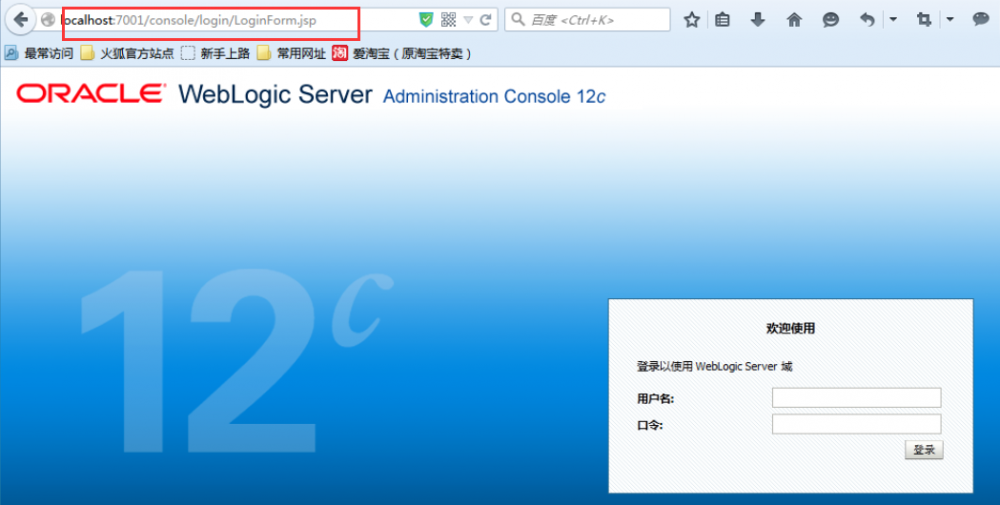Open 火狐官方站点 bookmark folder
This screenshot has height=505, width=1000.
(x=128, y=54)
